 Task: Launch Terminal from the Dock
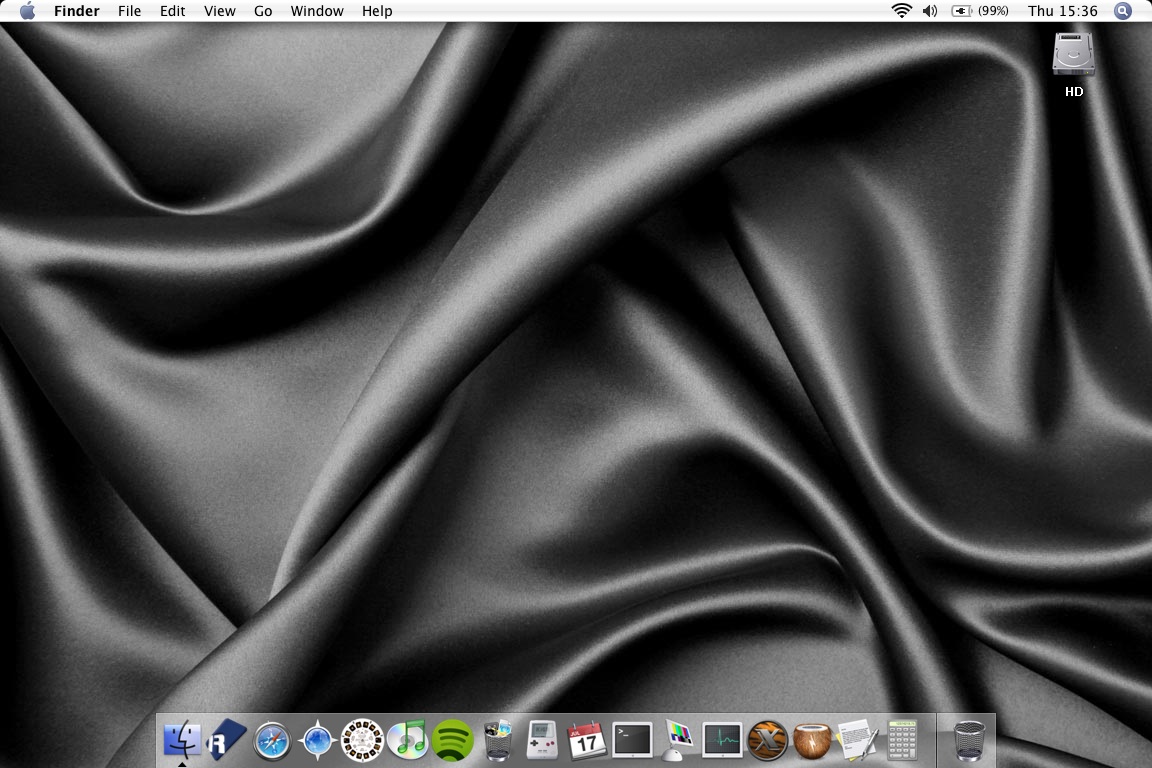[633, 740]
